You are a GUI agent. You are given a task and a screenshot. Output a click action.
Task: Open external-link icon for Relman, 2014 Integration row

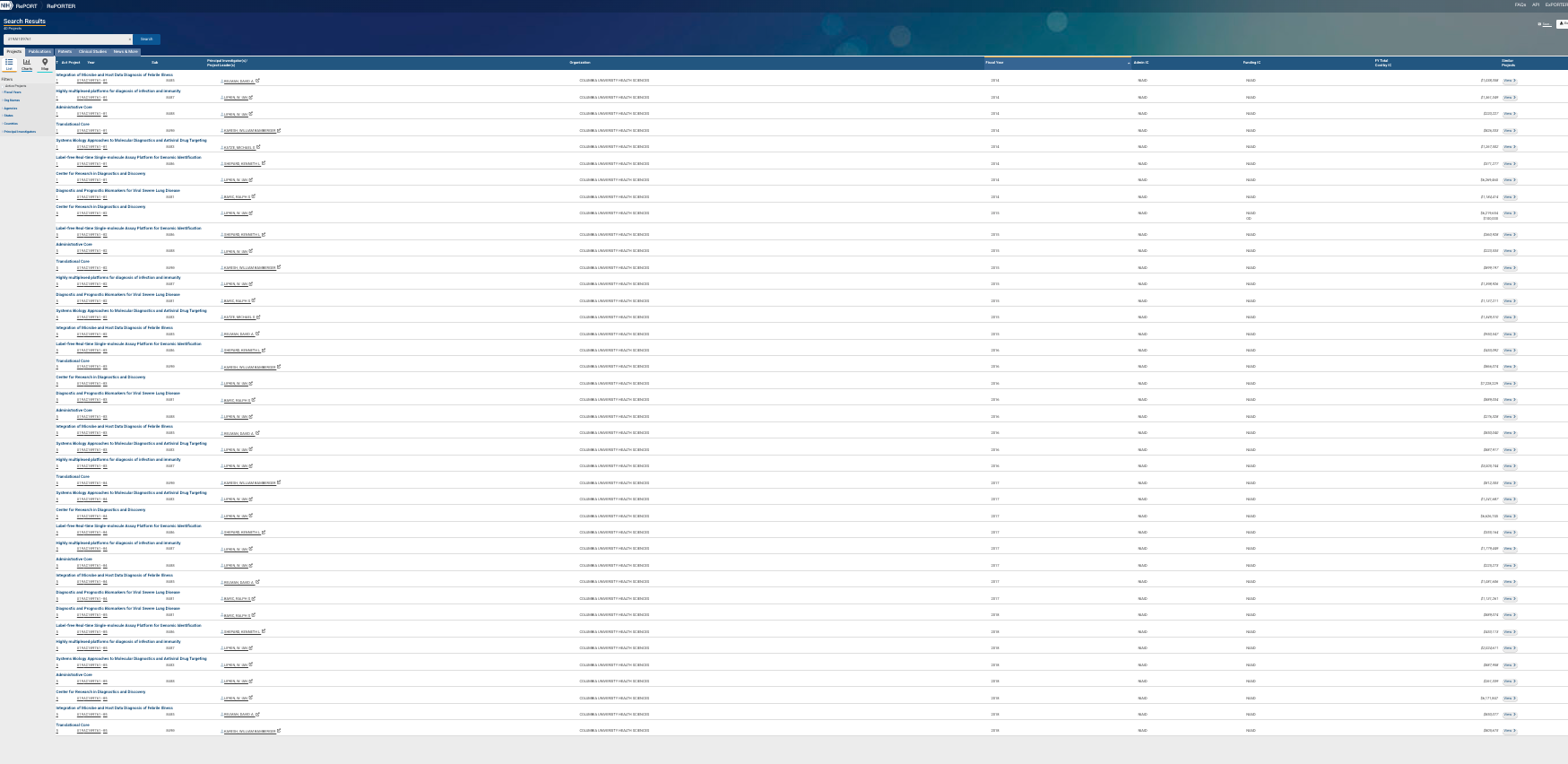[257, 81]
